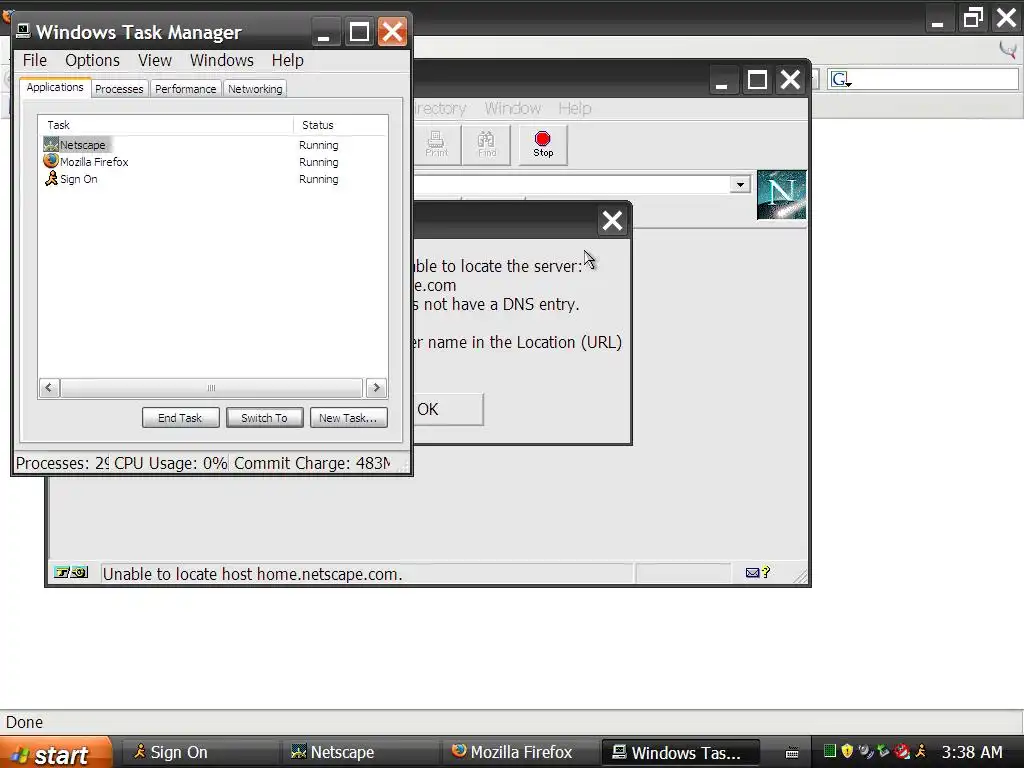
Task: Select the Sign On task row
Action: (x=215, y=179)
